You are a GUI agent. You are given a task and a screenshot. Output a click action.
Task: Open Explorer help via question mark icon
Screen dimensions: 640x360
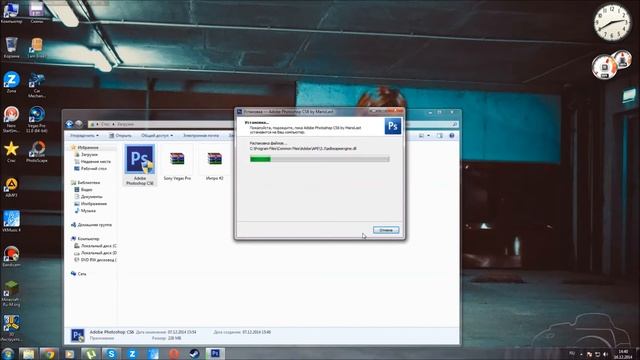[452, 136]
